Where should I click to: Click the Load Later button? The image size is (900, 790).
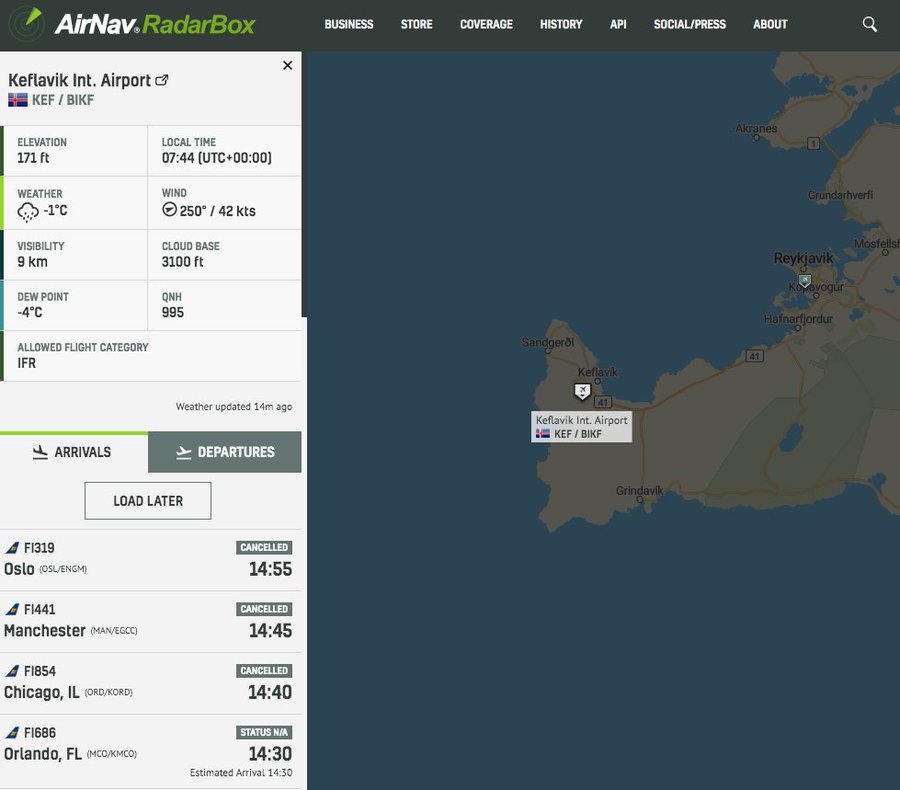(148, 501)
